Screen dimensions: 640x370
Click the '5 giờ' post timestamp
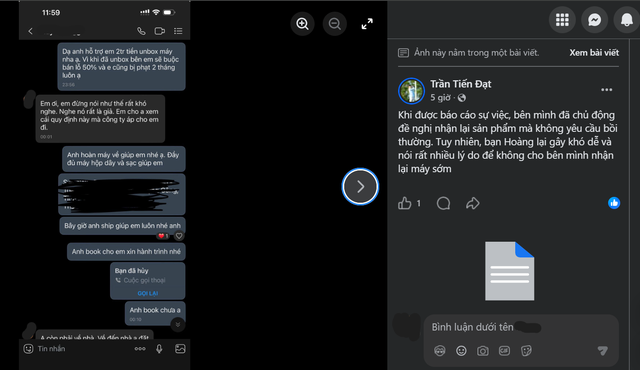pos(440,98)
